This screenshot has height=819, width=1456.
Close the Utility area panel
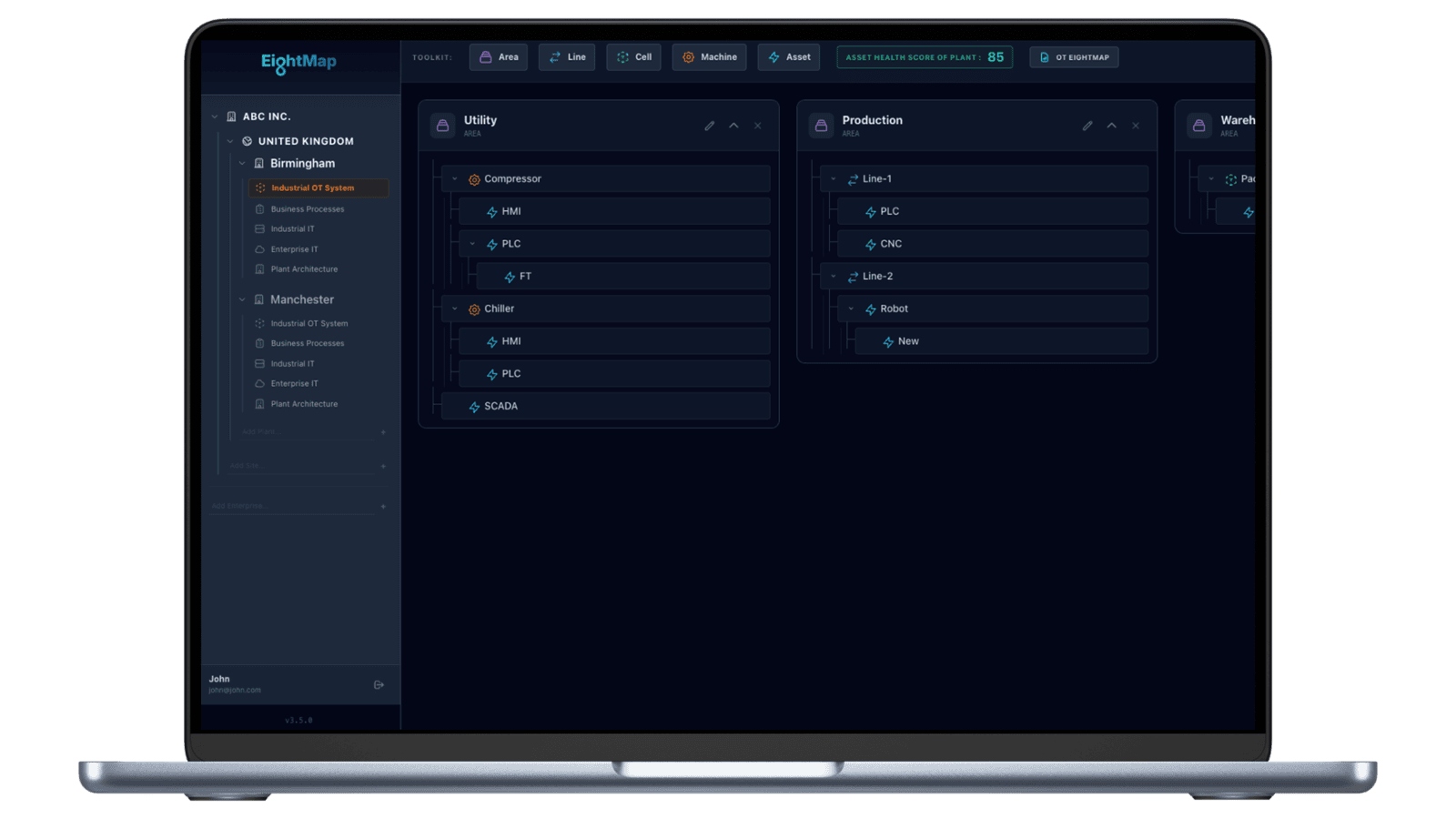[758, 126]
